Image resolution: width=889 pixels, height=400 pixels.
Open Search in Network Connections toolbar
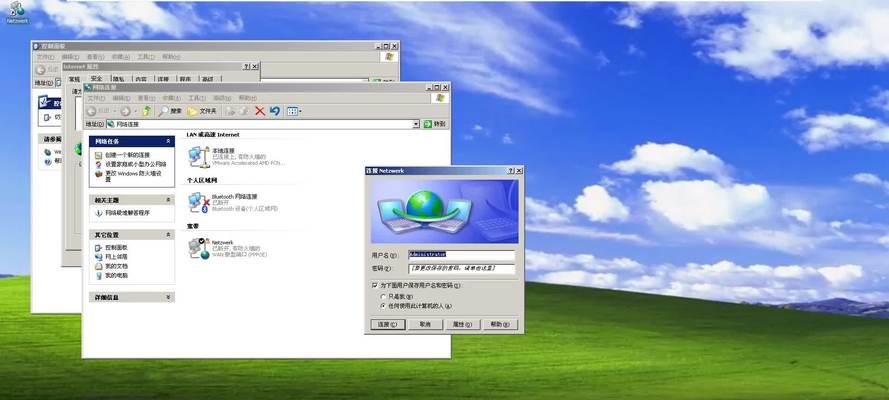tap(170, 111)
